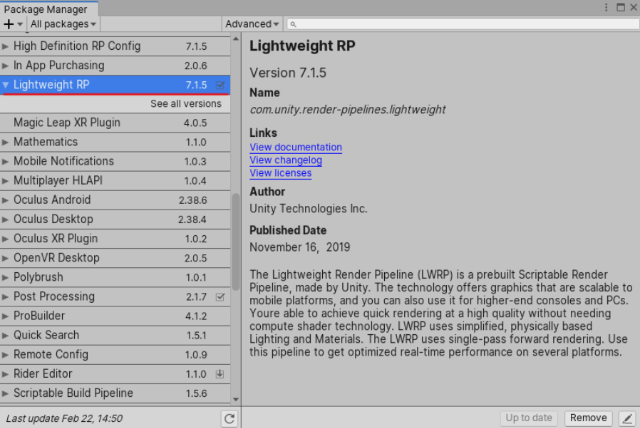Expand Rider Editor versions
This screenshot has width=640, height=428.
coord(5,374)
